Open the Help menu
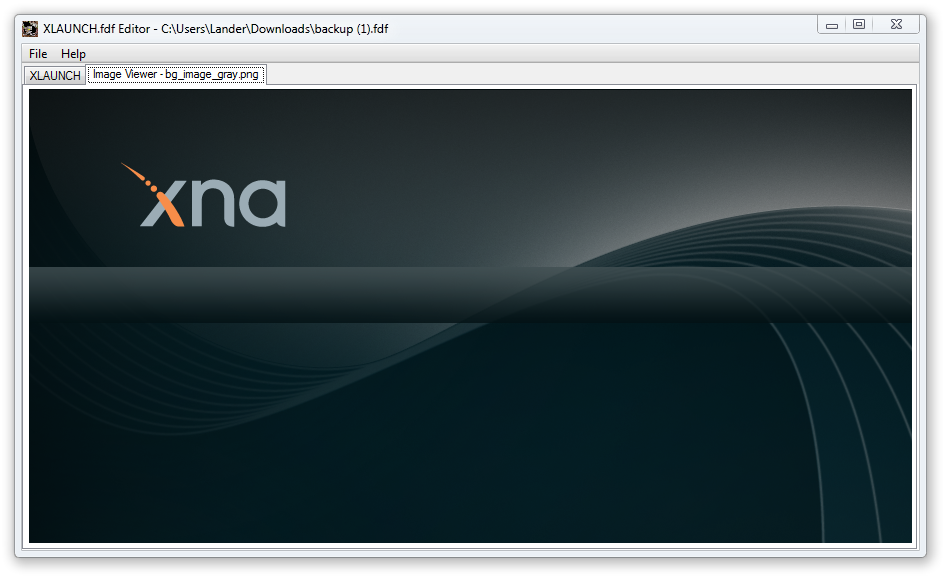This screenshot has height=576, width=945. click(74, 54)
